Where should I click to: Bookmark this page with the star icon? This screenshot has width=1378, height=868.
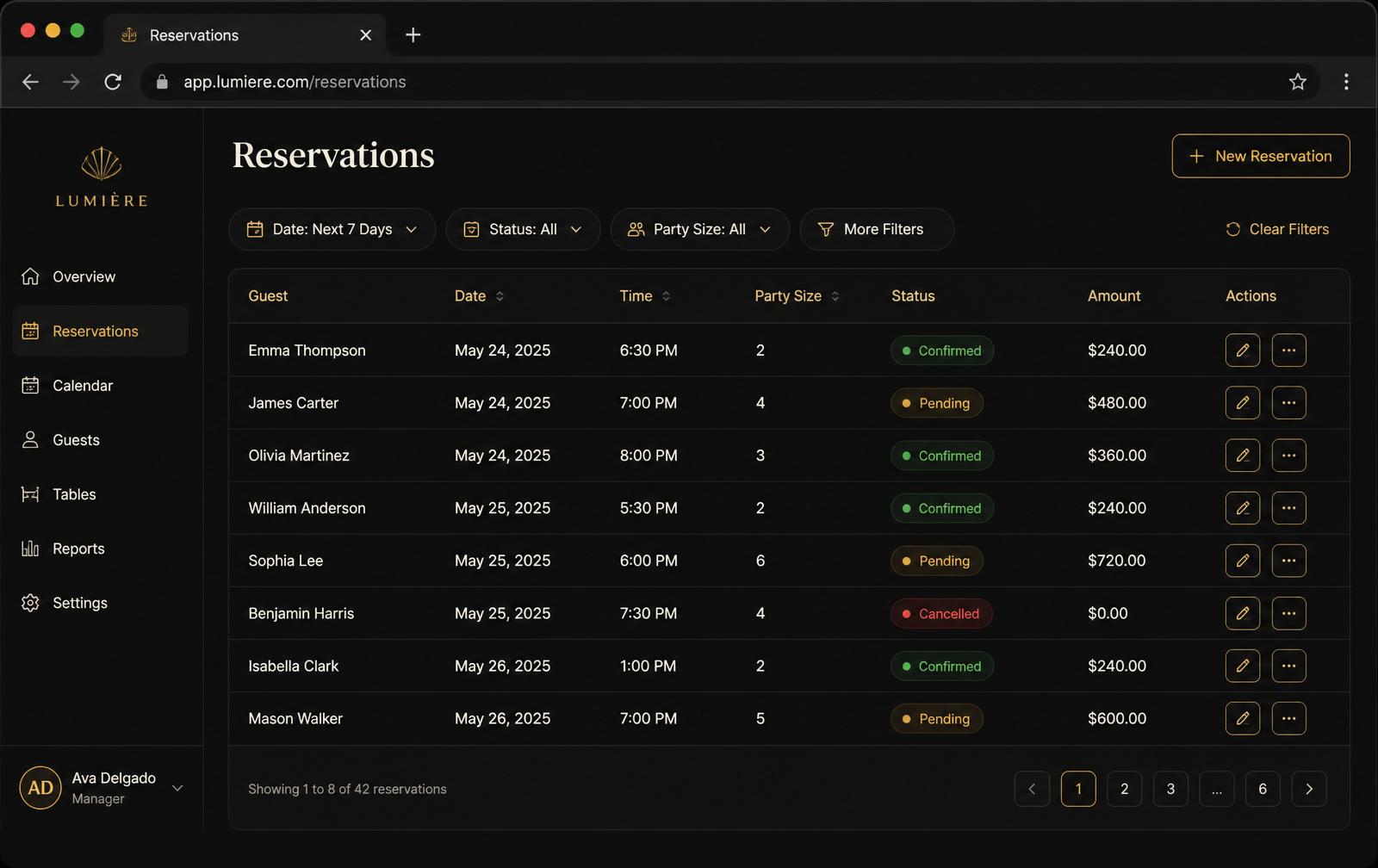point(1297,82)
